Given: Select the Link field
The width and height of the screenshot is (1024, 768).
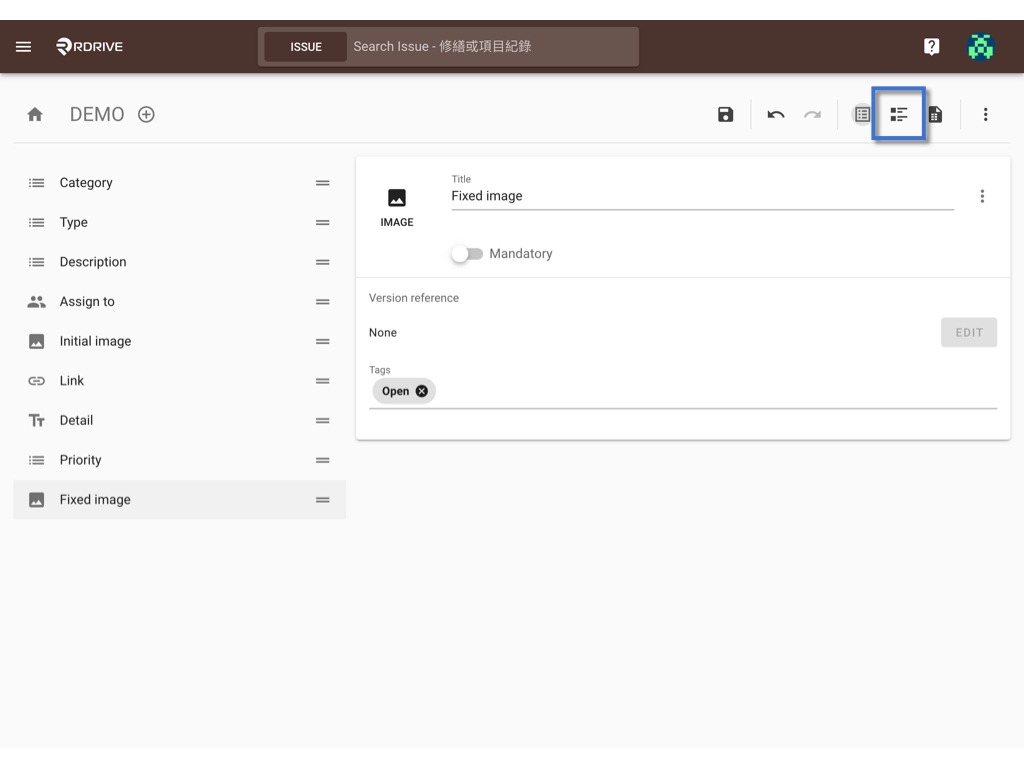Looking at the screenshot, I should [x=180, y=381].
